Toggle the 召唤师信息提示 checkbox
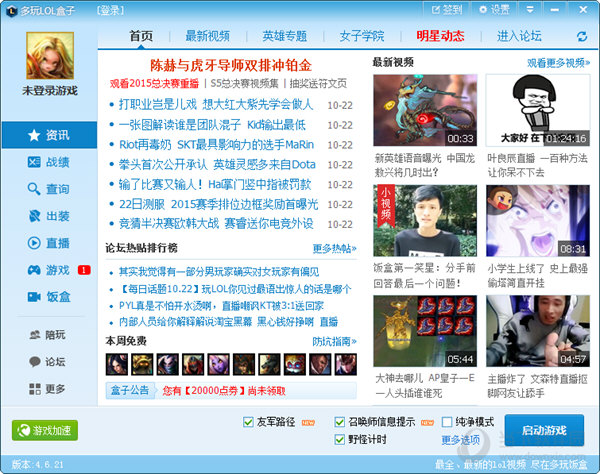This screenshot has height=474, width=600. [x=339, y=422]
